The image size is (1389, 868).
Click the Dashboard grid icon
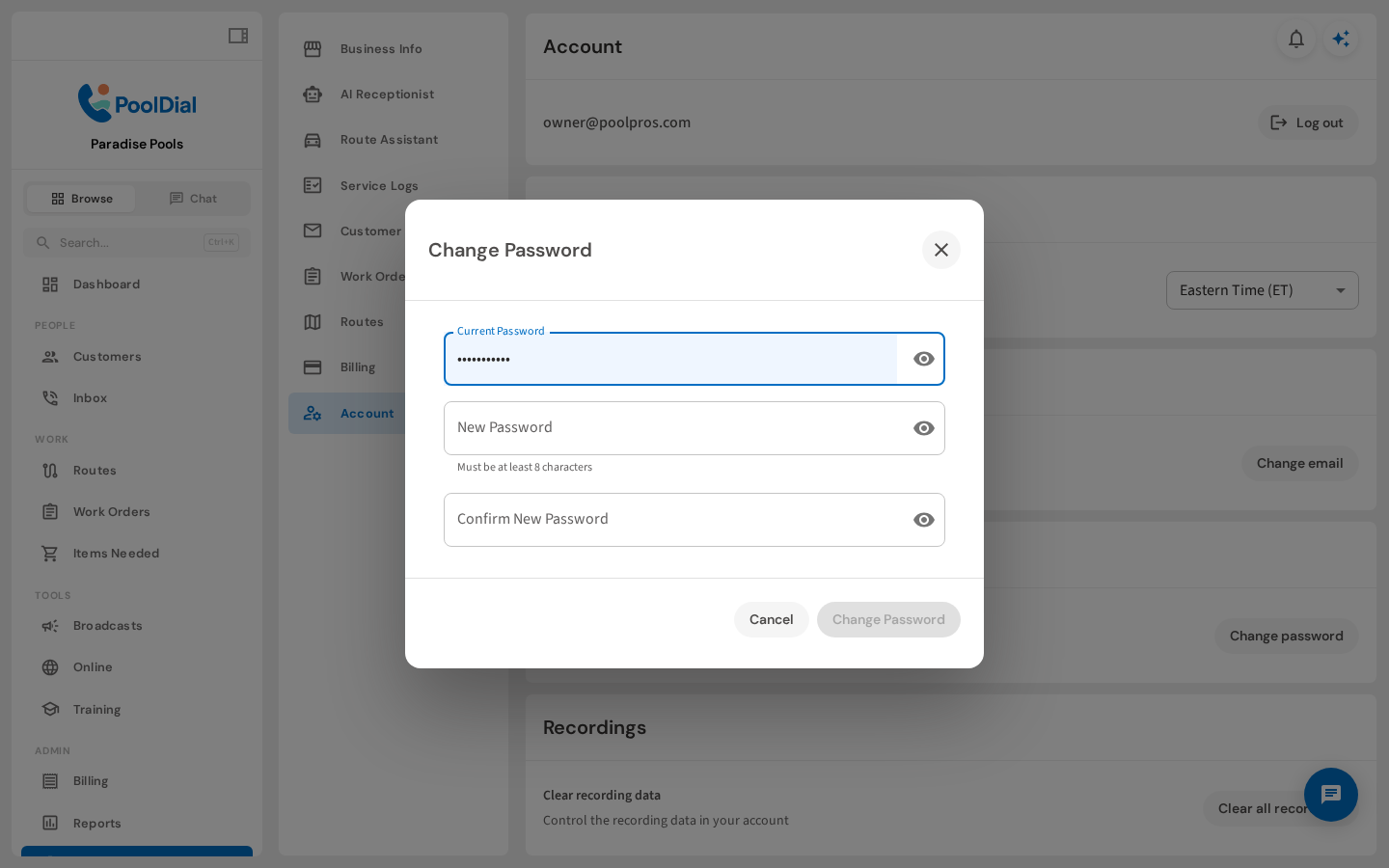[50, 285]
